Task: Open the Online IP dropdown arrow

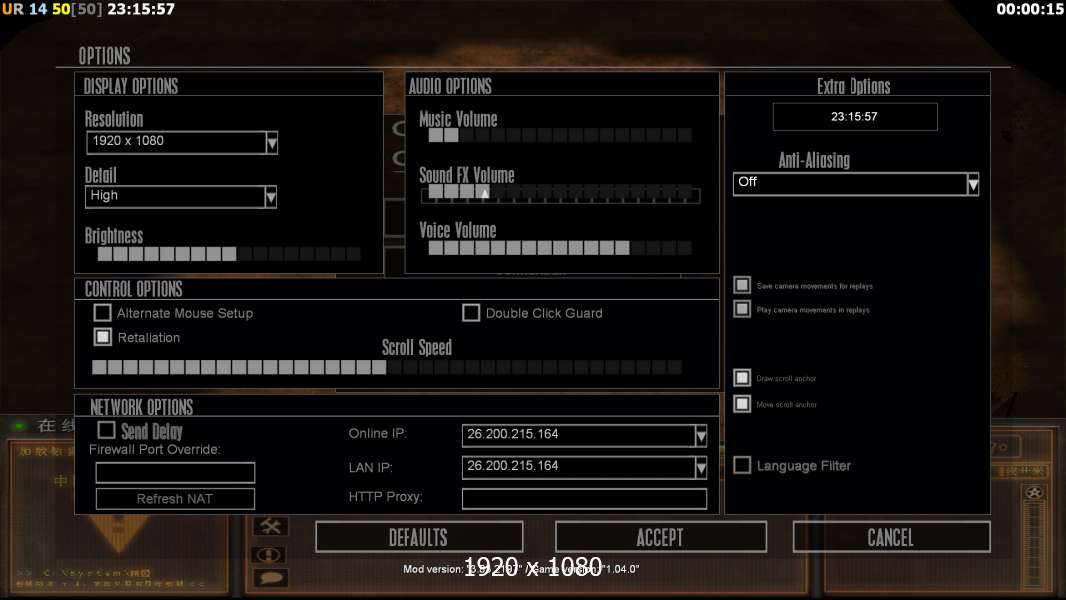Action: [701, 436]
